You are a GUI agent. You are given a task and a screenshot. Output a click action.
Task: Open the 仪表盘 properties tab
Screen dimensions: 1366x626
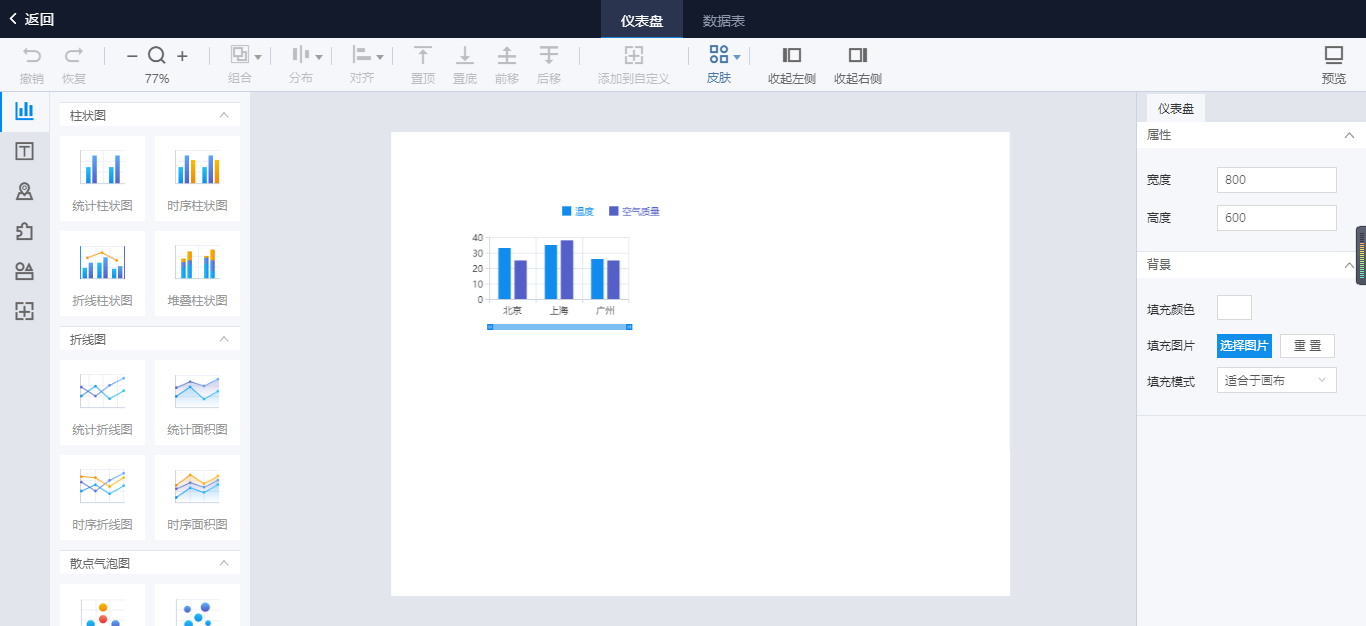click(x=1176, y=108)
